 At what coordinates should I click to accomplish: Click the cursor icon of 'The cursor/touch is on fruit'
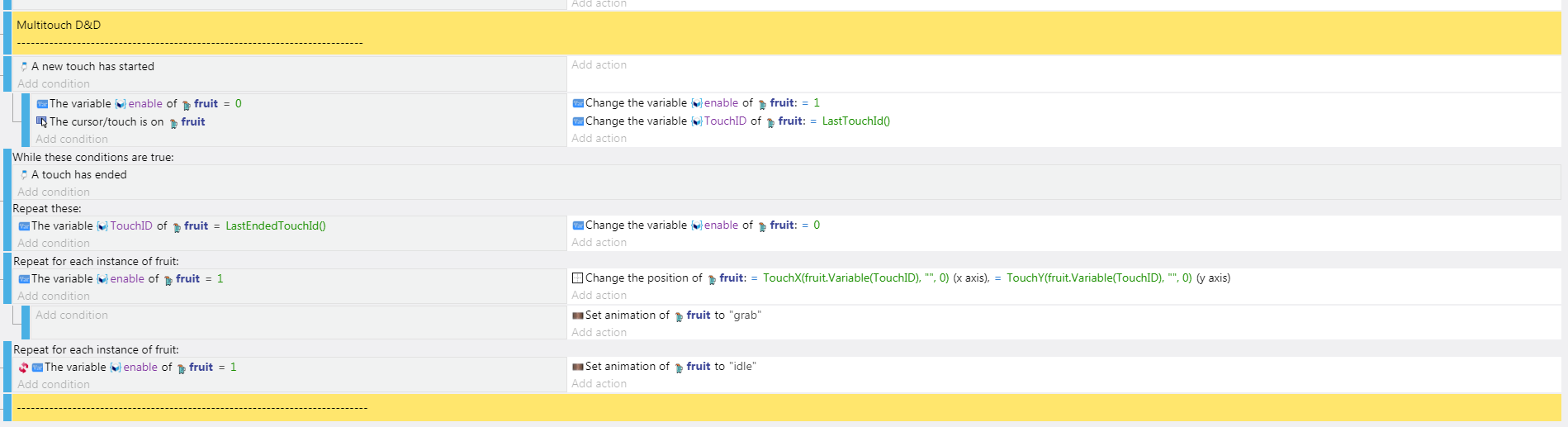pos(42,122)
